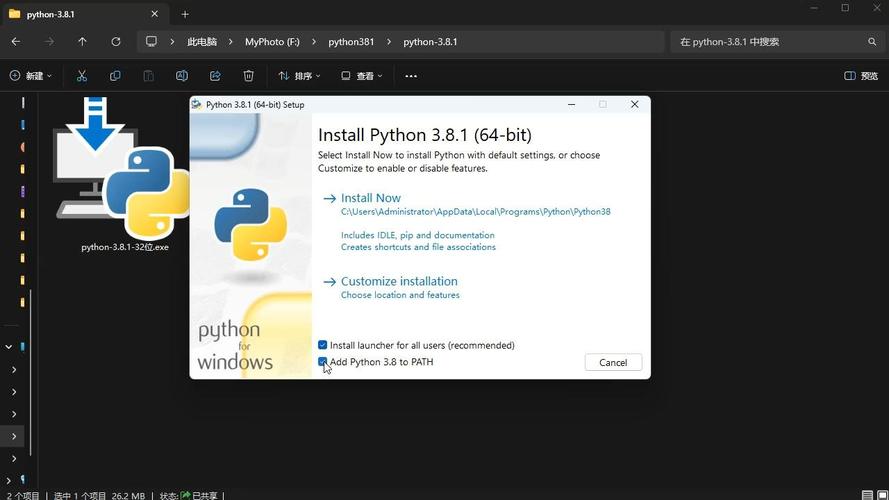Viewport: 889px width, 500px height.
Task: Expand the chevron after MyPhoto (F:) breadcrumb
Action: click(x=314, y=42)
